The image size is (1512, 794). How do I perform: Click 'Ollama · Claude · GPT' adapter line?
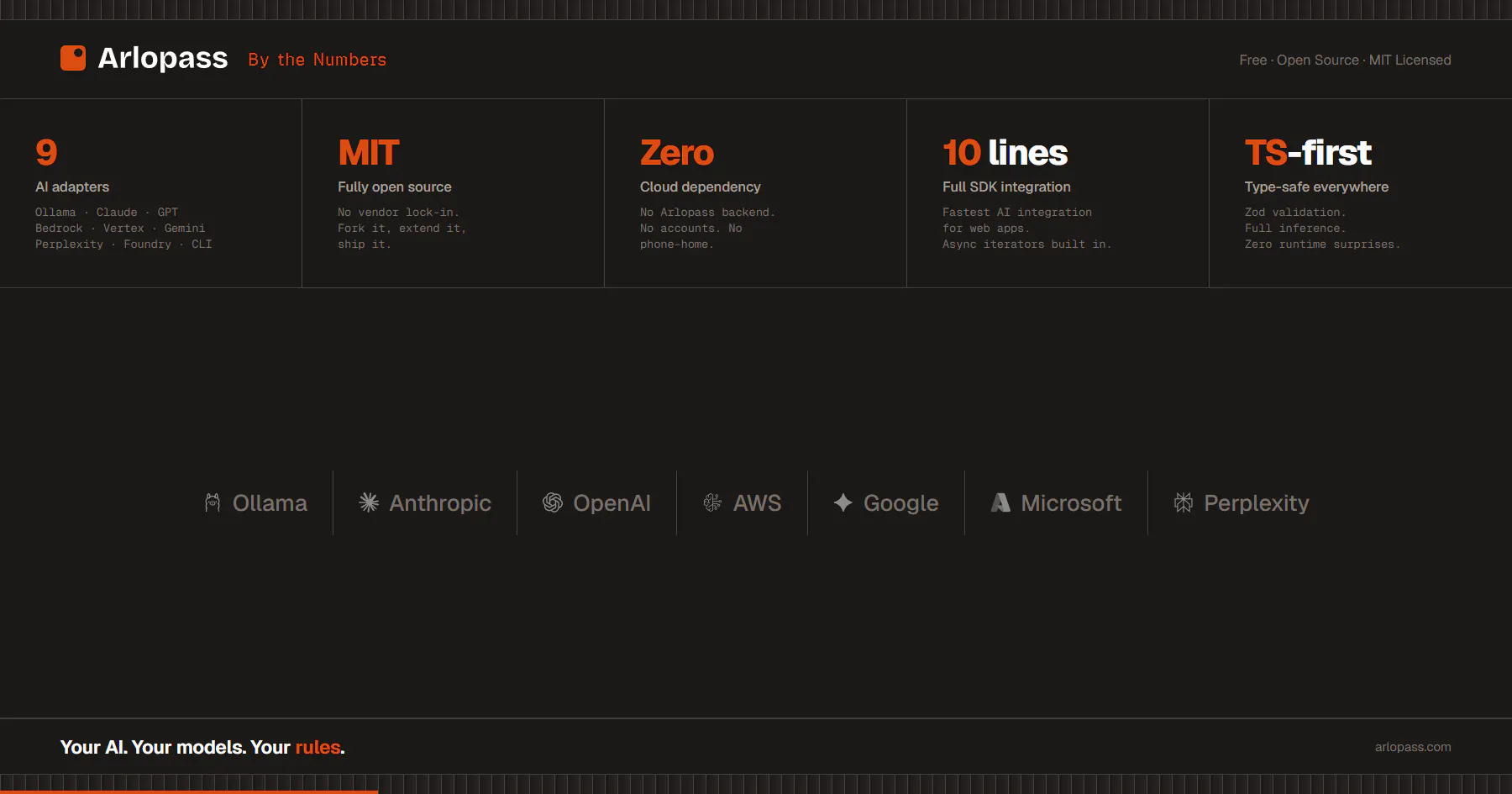click(107, 213)
